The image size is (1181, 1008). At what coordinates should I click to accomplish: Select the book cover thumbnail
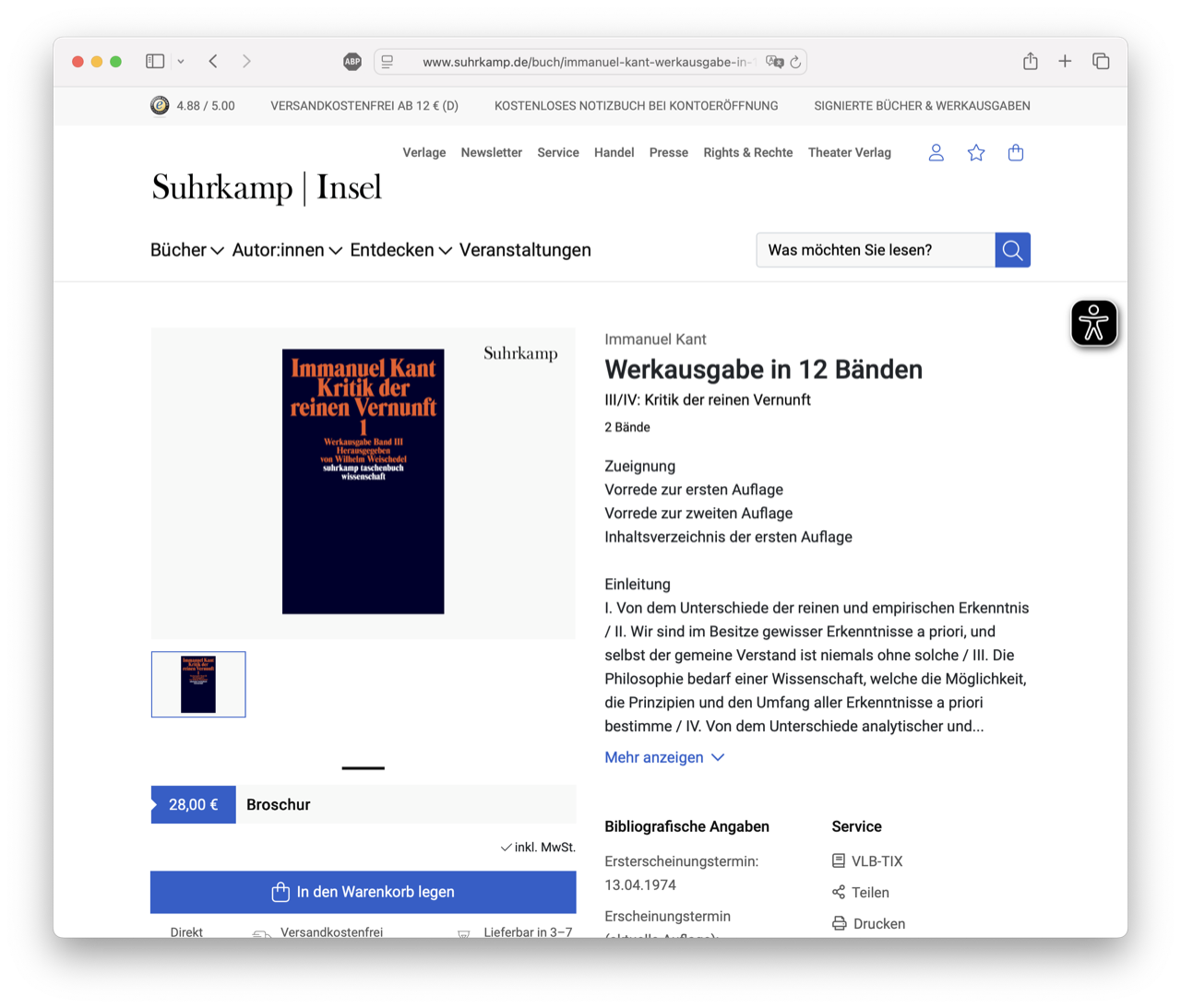pyautogui.click(x=198, y=684)
